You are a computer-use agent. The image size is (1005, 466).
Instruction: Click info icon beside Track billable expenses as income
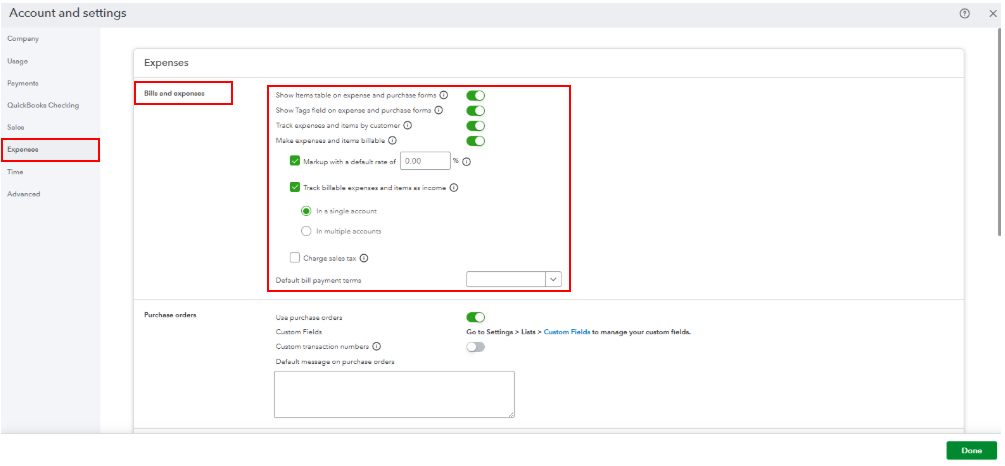[454, 188]
